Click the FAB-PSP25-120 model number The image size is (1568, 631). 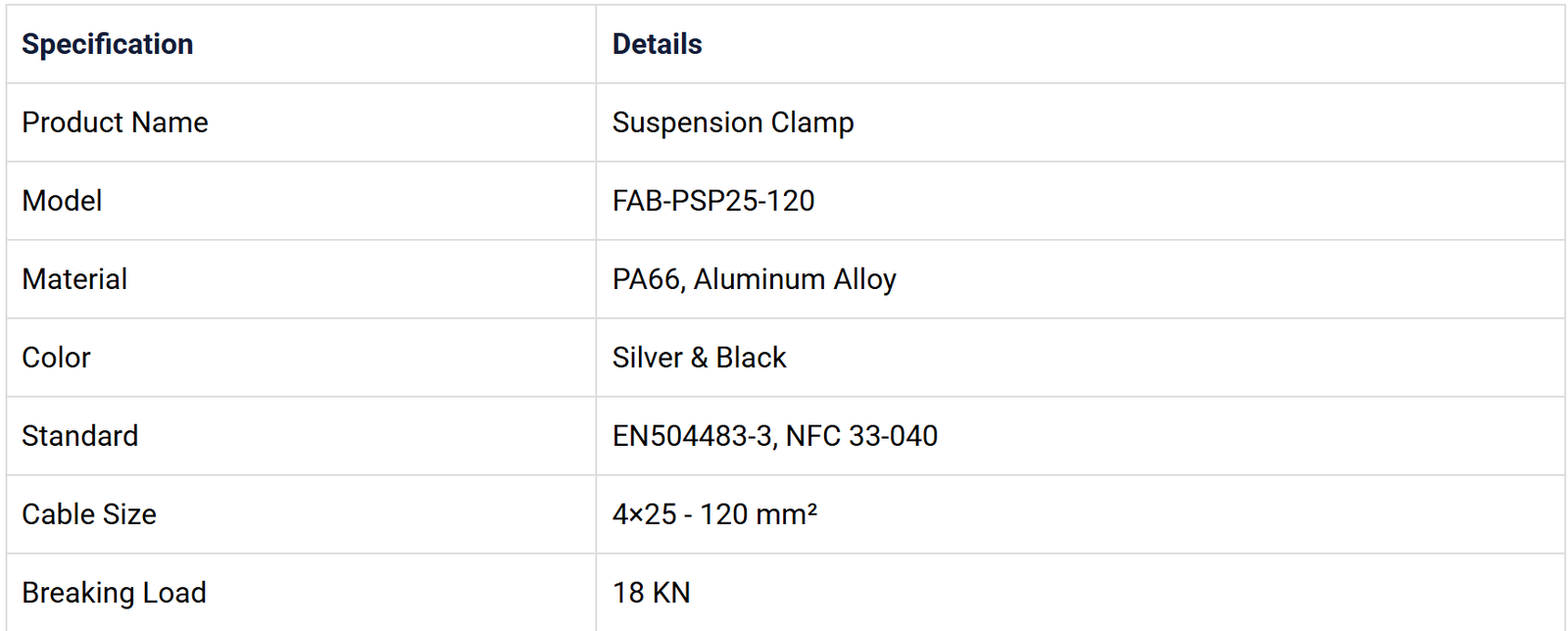coord(712,201)
